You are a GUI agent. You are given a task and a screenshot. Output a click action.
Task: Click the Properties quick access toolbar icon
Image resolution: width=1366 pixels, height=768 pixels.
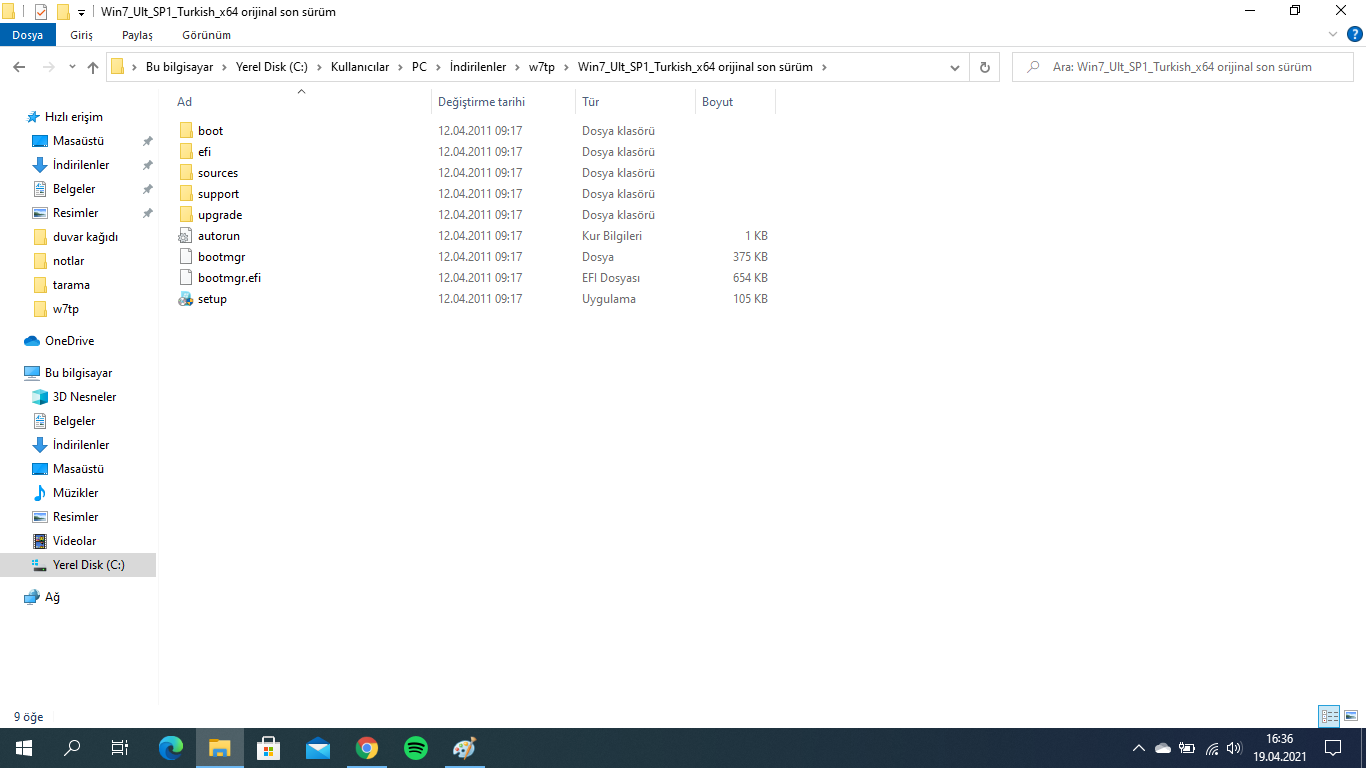pos(41,12)
